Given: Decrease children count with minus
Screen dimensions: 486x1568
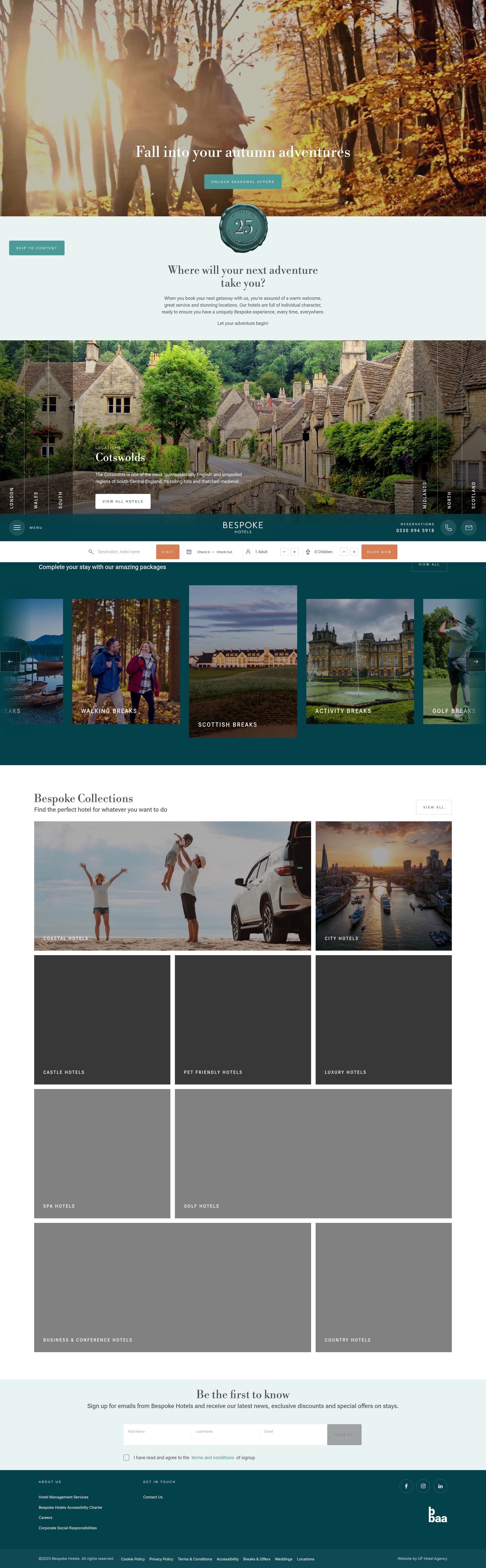Looking at the screenshot, I should [x=343, y=552].
